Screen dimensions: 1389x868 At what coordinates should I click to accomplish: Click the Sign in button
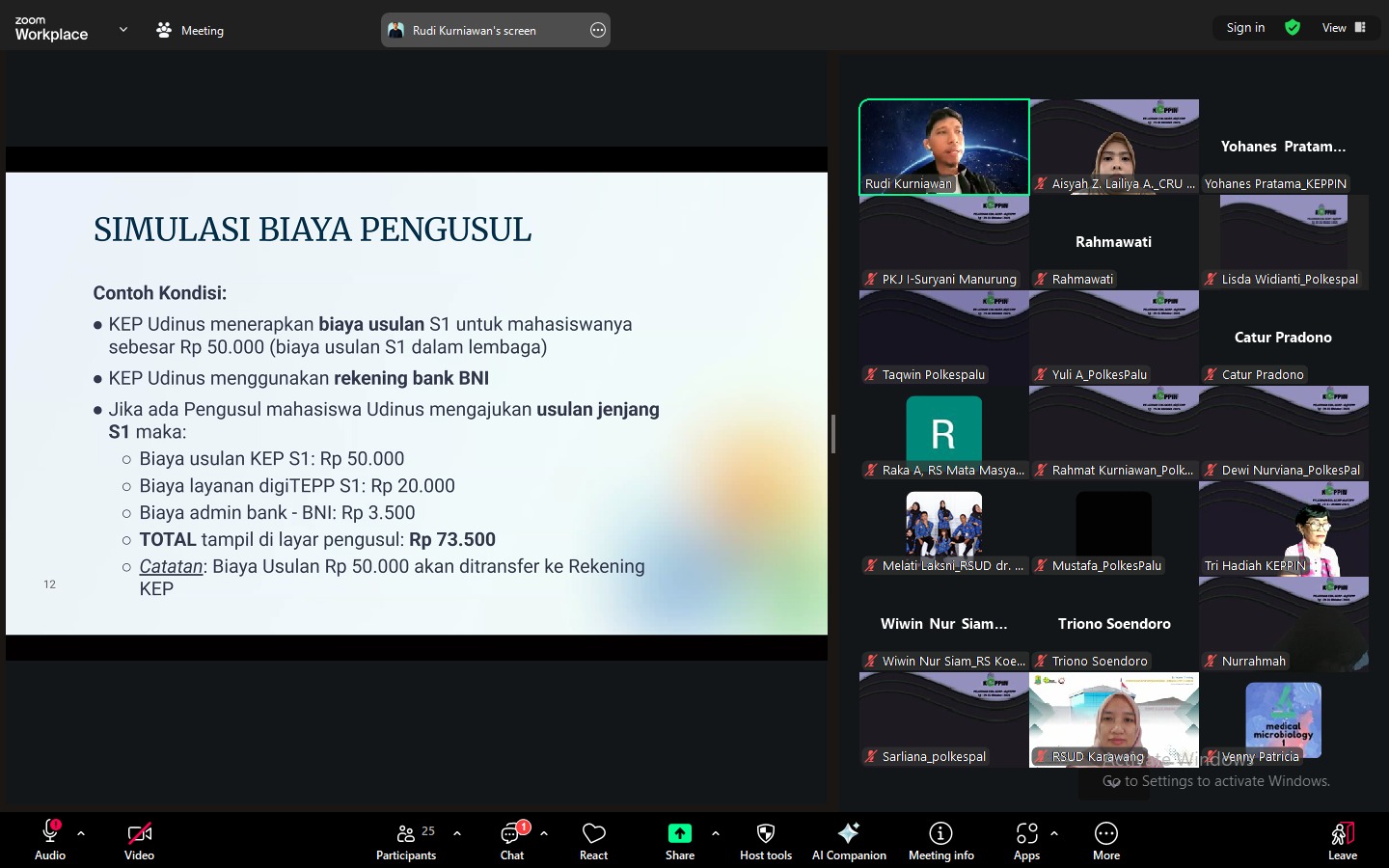pos(1245,28)
